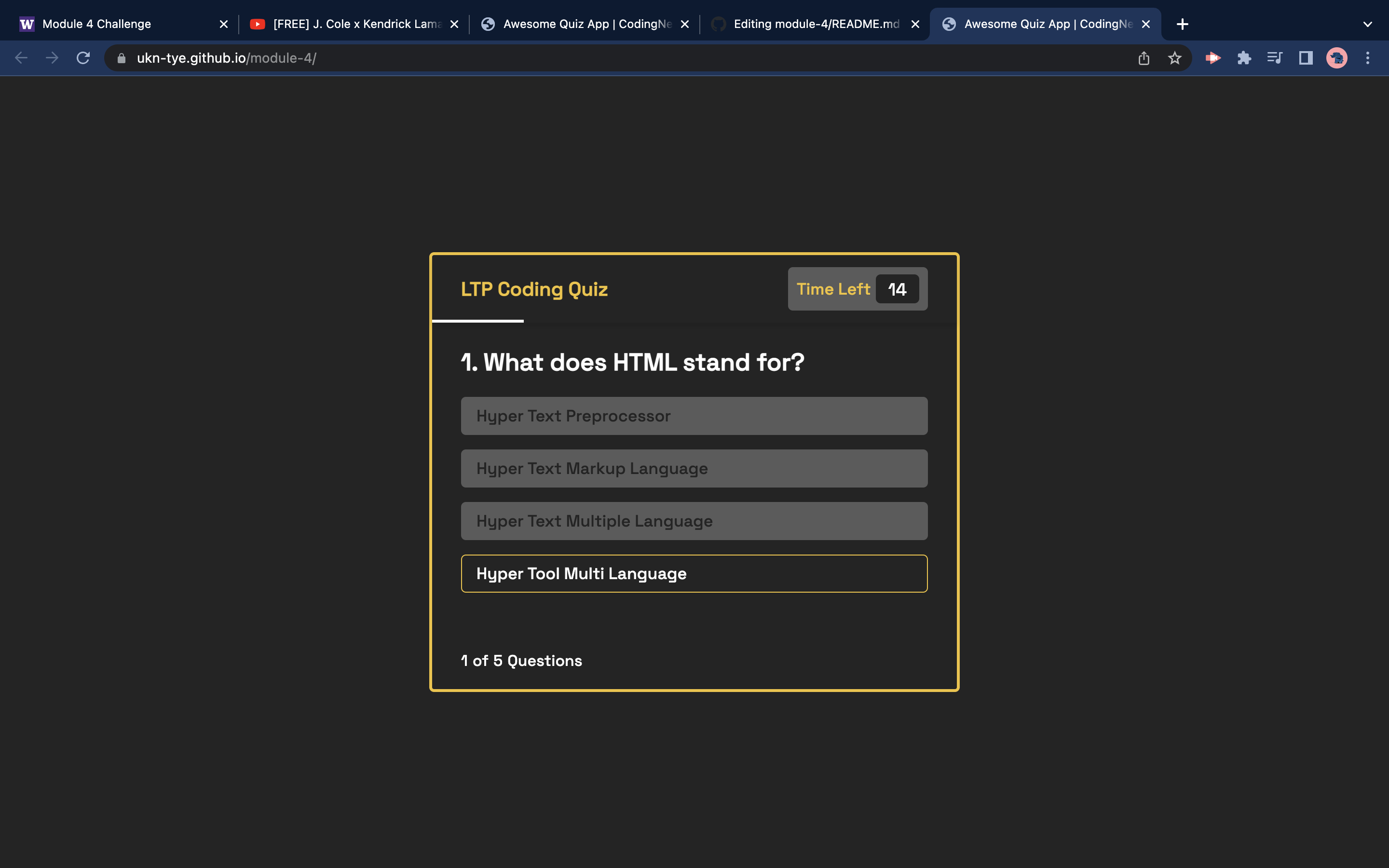The height and width of the screenshot is (868, 1389).
Task: Click the extensions puzzle piece icon
Action: 1244,58
